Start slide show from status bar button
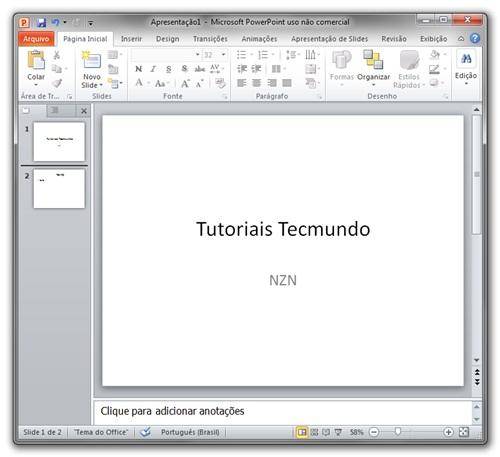The image size is (500, 457). 338,432
